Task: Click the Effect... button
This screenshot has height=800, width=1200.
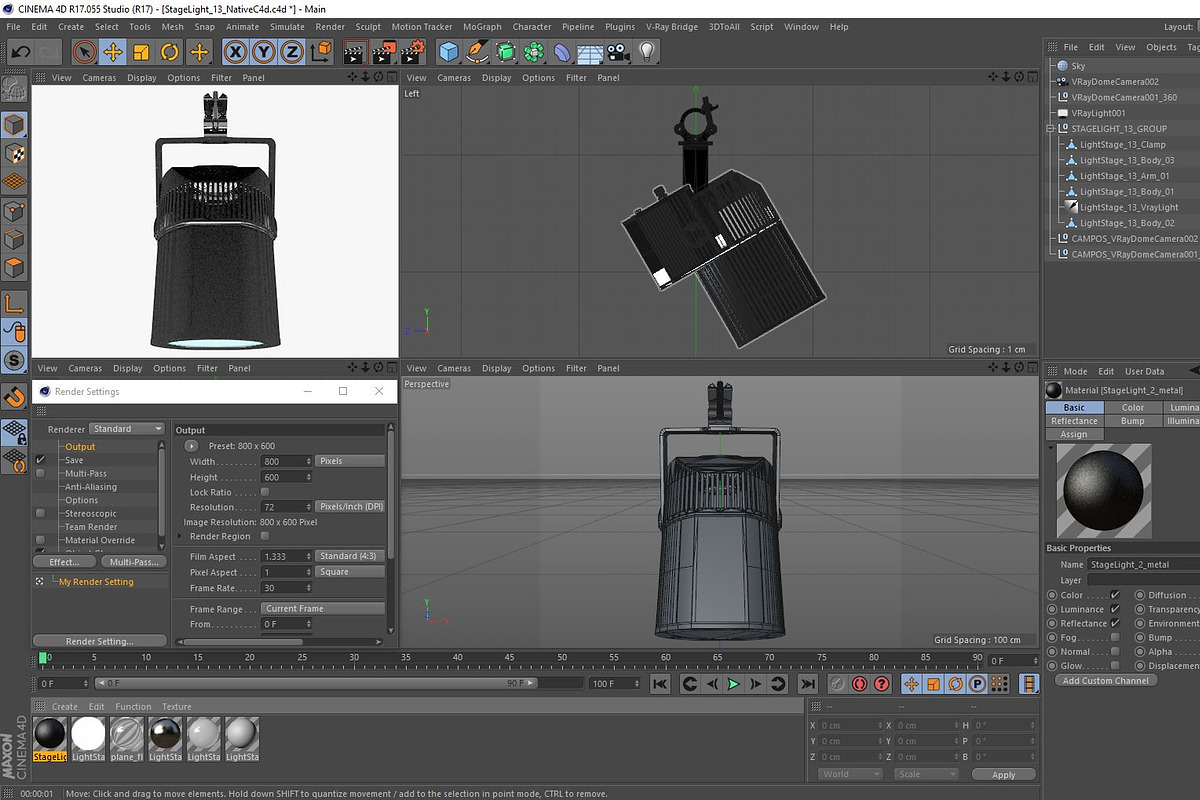Action: pyautogui.click(x=64, y=562)
